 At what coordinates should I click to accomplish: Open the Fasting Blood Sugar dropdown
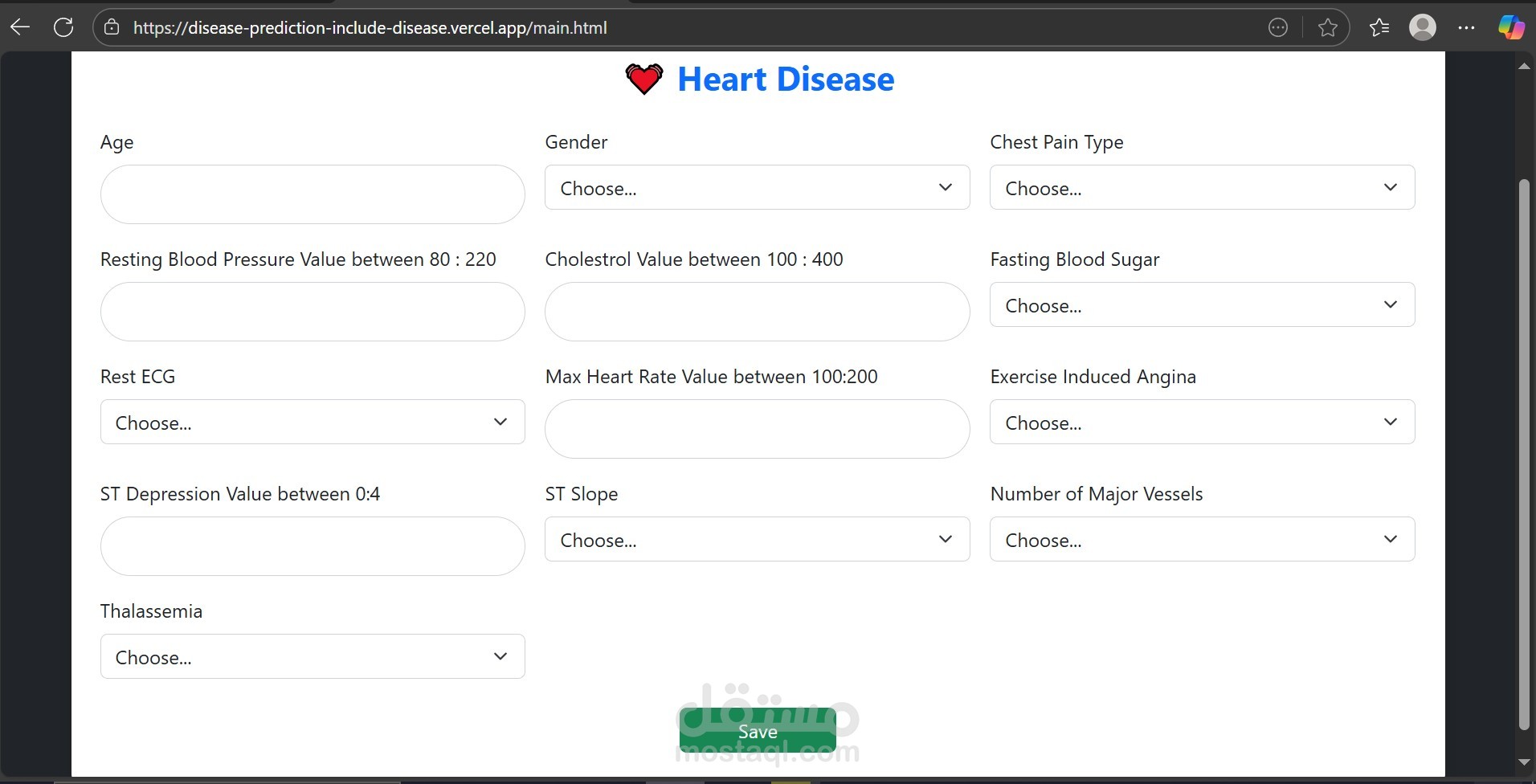coord(1202,305)
